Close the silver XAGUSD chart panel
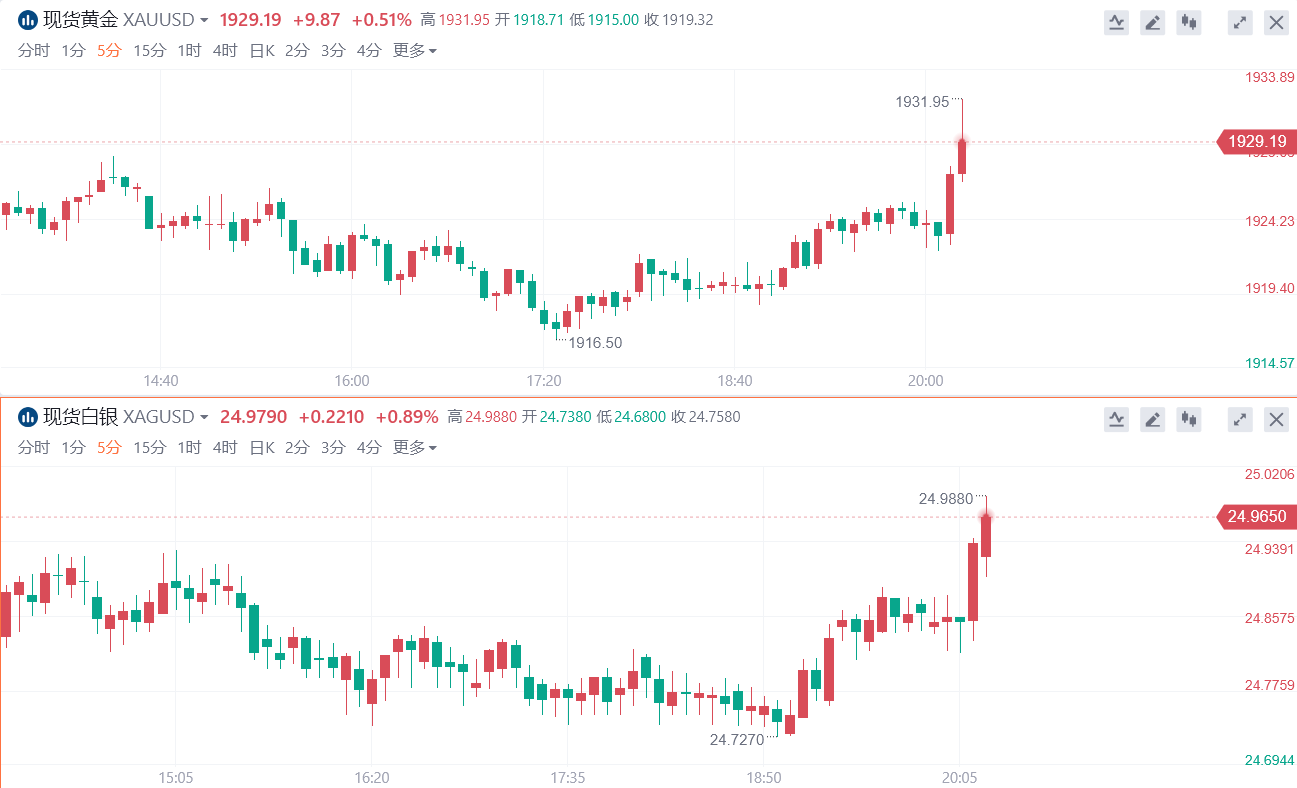Viewport: 1297px width, 788px height. tap(1276, 420)
